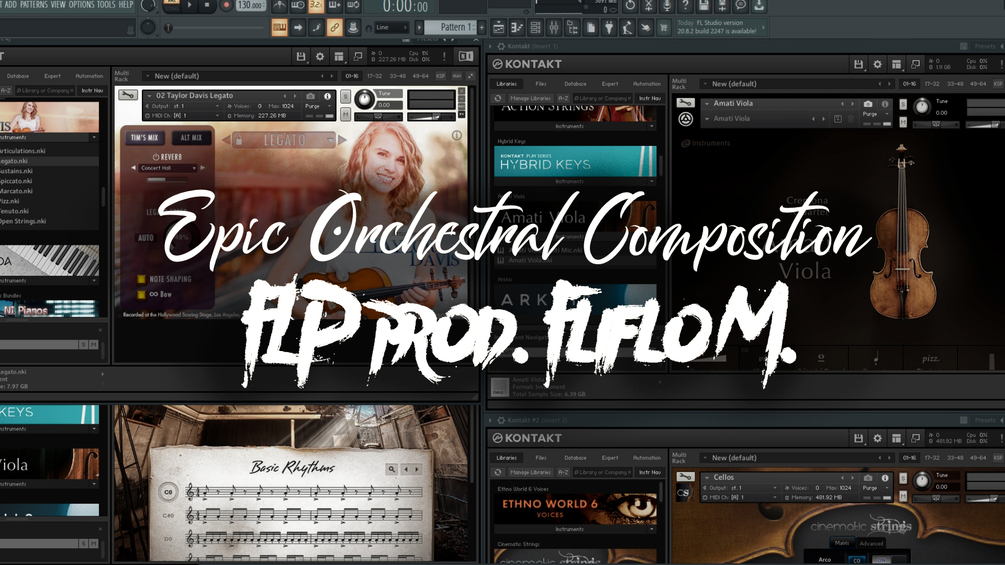The width and height of the screenshot is (1005, 565).
Task: Click Manage Libraries in Amati Viola Kontakt
Action: [x=530, y=98]
